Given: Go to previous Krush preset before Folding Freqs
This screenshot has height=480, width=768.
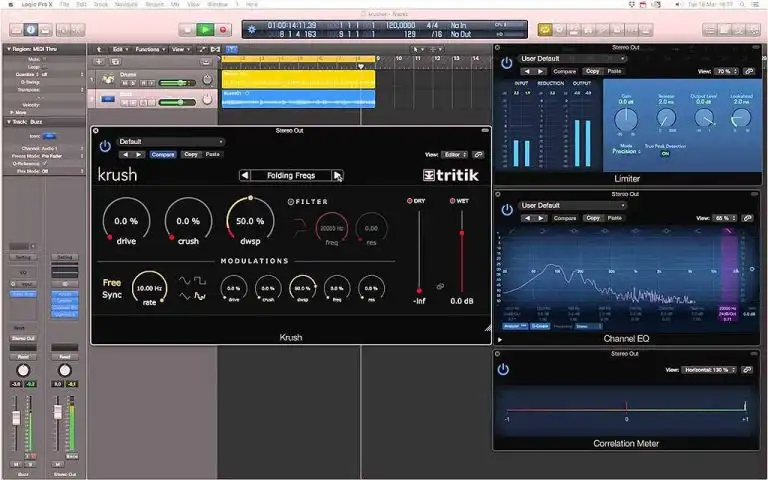Looking at the screenshot, I should (x=245, y=175).
